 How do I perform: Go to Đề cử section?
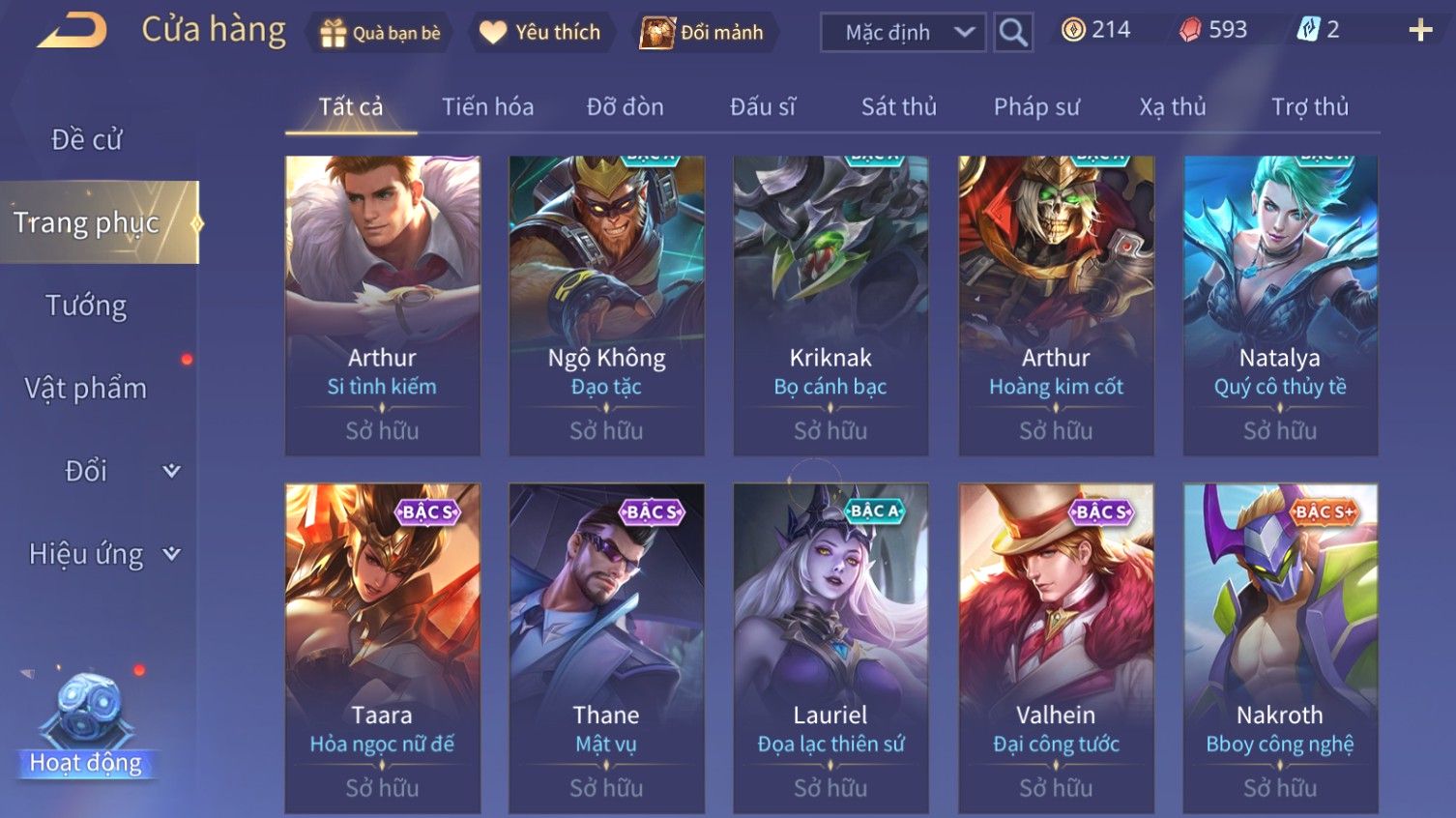[x=86, y=139]
